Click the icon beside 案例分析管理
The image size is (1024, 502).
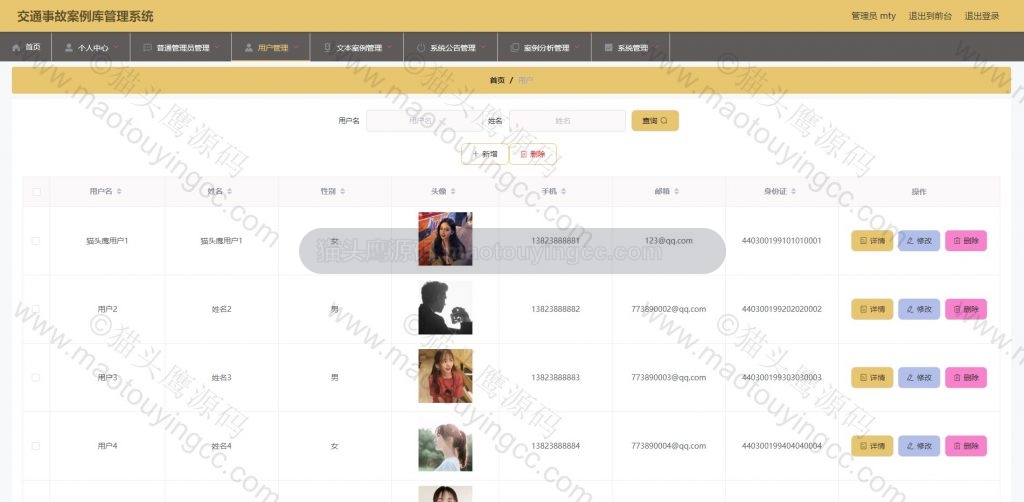coord(515,48)
